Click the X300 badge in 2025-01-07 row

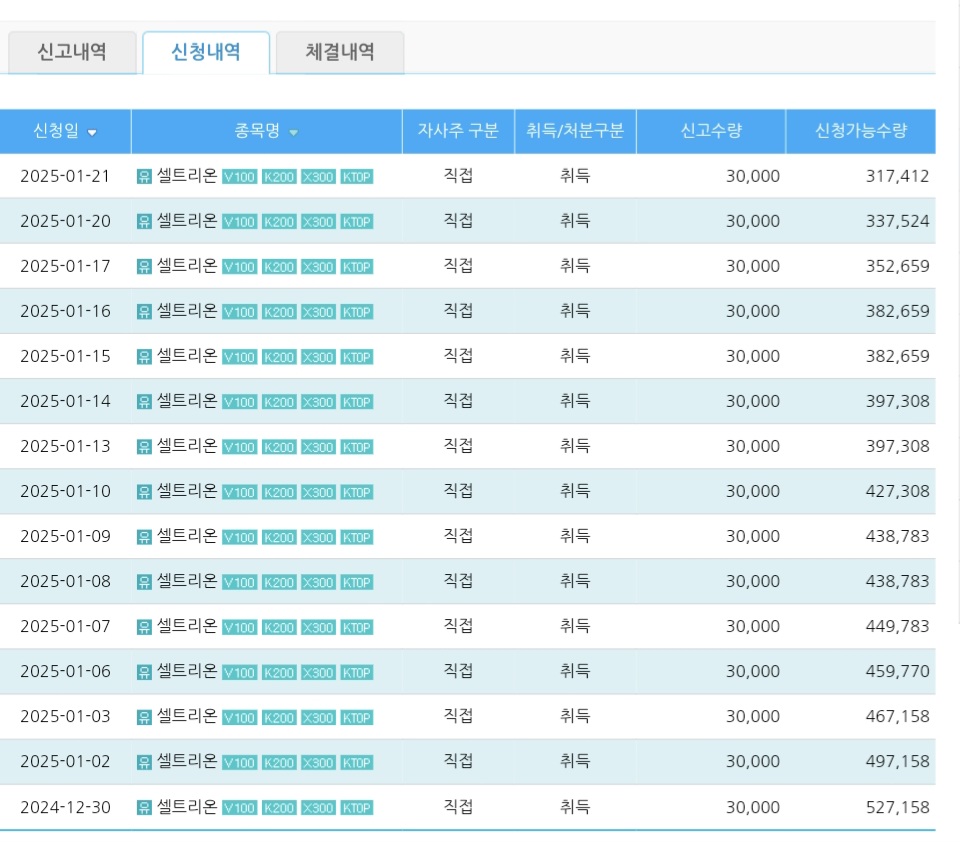coord(318,627)
